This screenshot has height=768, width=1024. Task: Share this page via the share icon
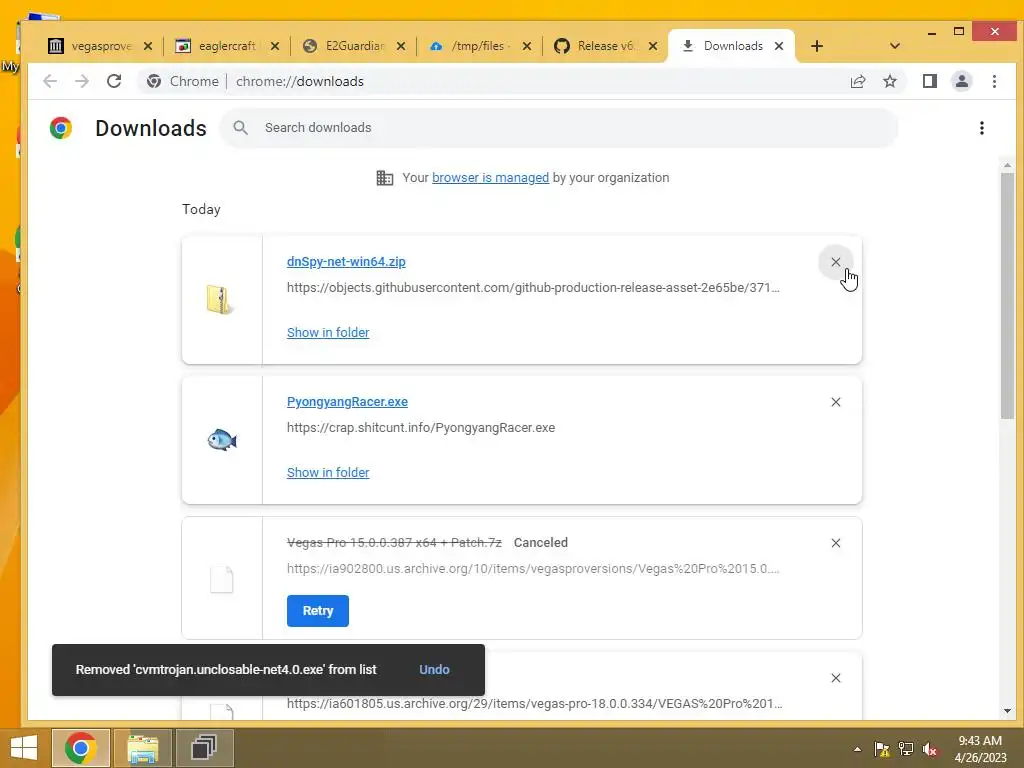point(858,81)
